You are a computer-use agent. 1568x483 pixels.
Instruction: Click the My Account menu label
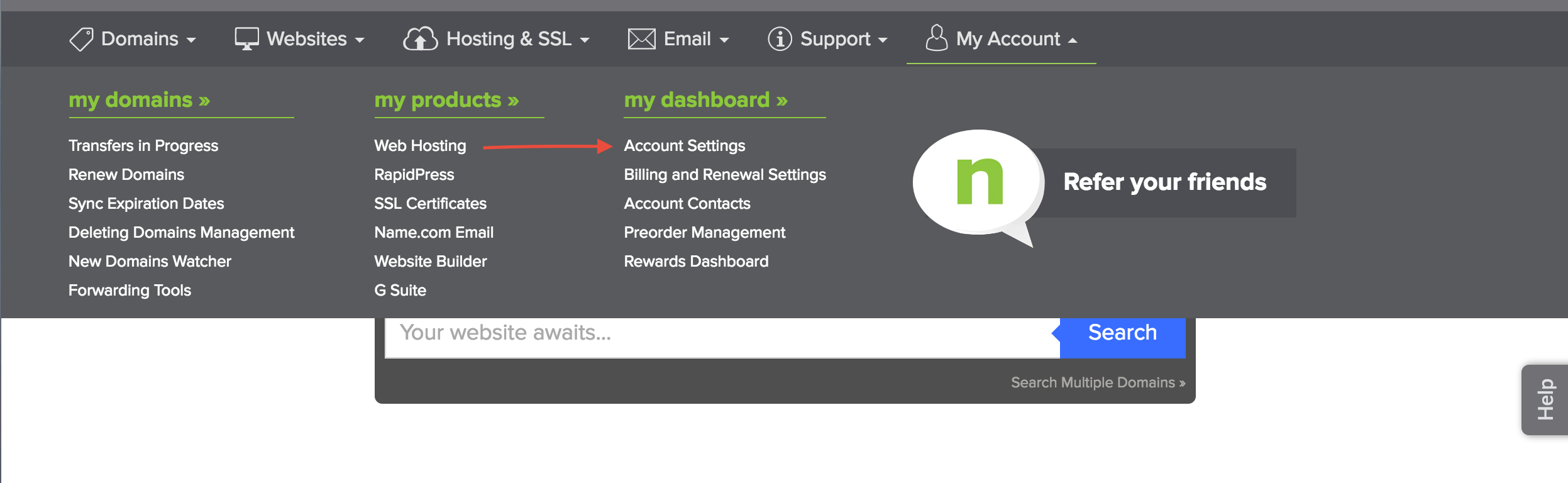(1008, 39)
